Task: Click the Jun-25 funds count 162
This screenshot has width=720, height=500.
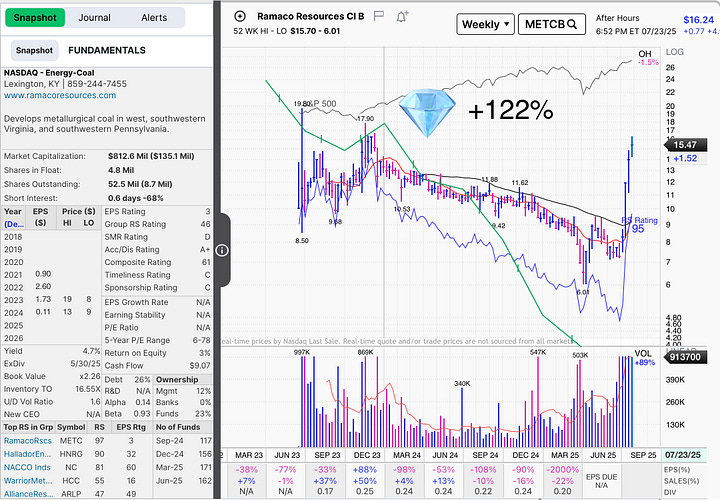Action: tap(205, 481)
